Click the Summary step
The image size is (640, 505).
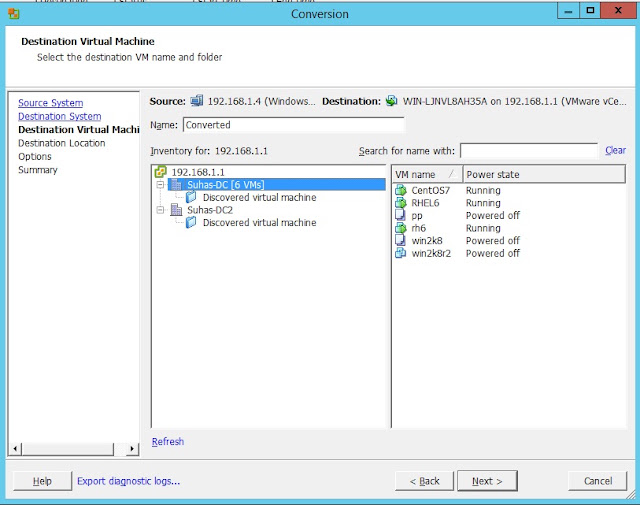click(38, 170)
